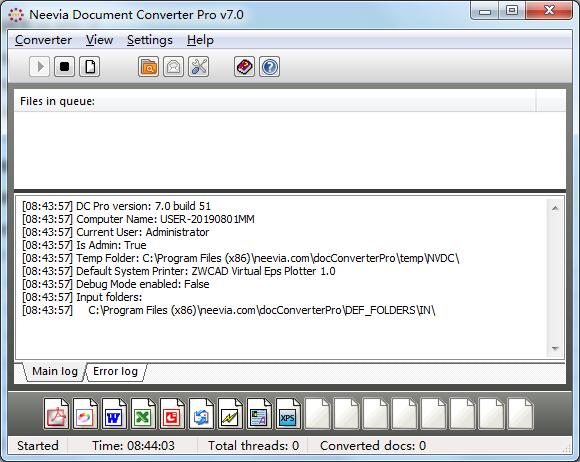Click the 'Temp Folder' log line
Screen dimensions: 580x462
coord(240,258)
